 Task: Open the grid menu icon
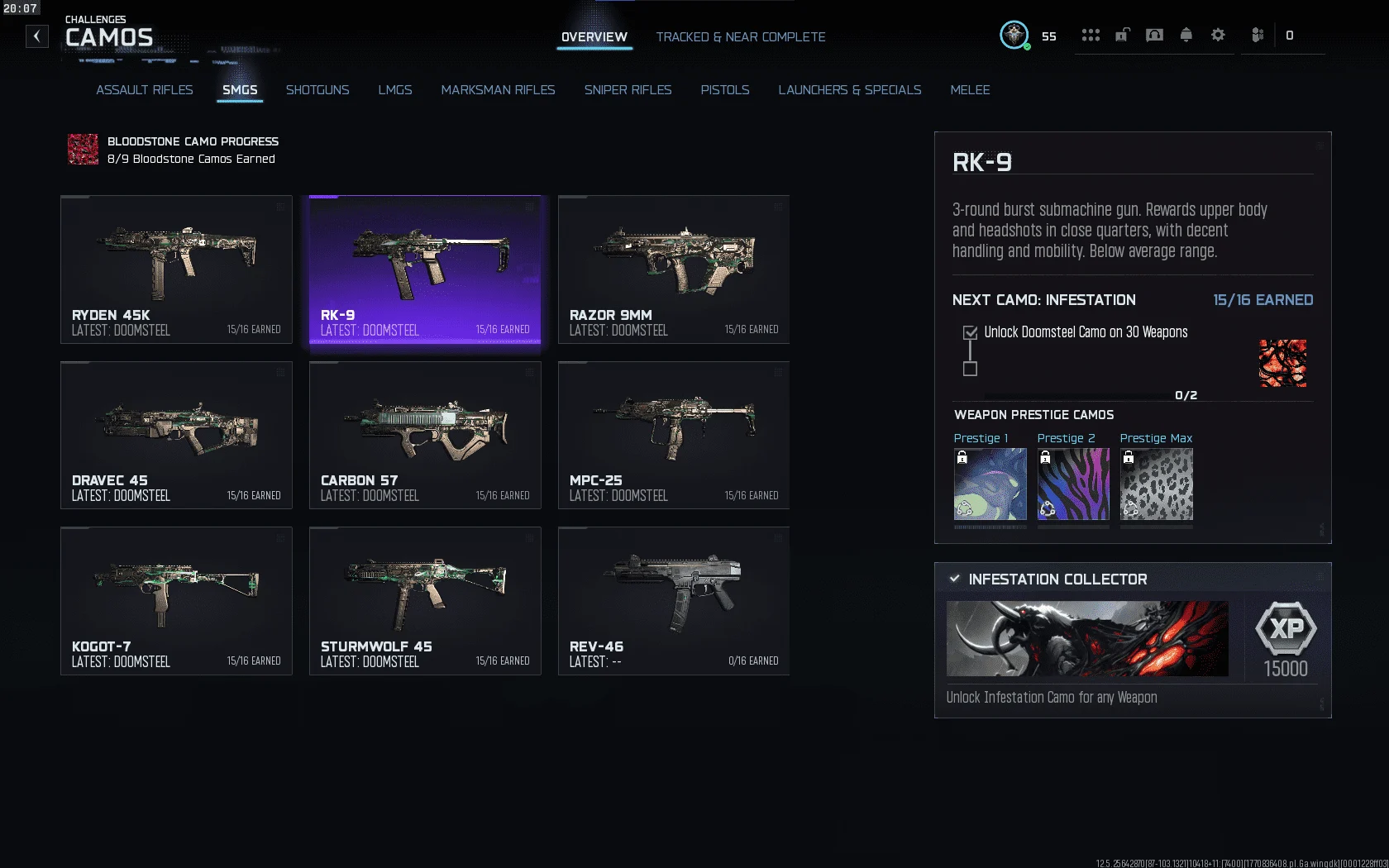(x=1091, y=36)
